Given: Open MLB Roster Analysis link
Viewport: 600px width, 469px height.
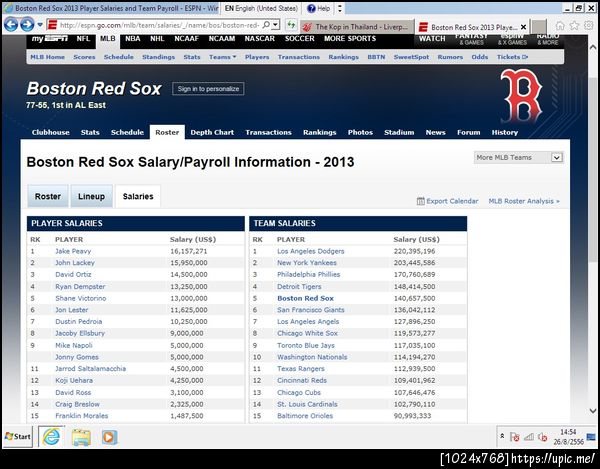Looking at the screenshot, I should click(524, 201).
